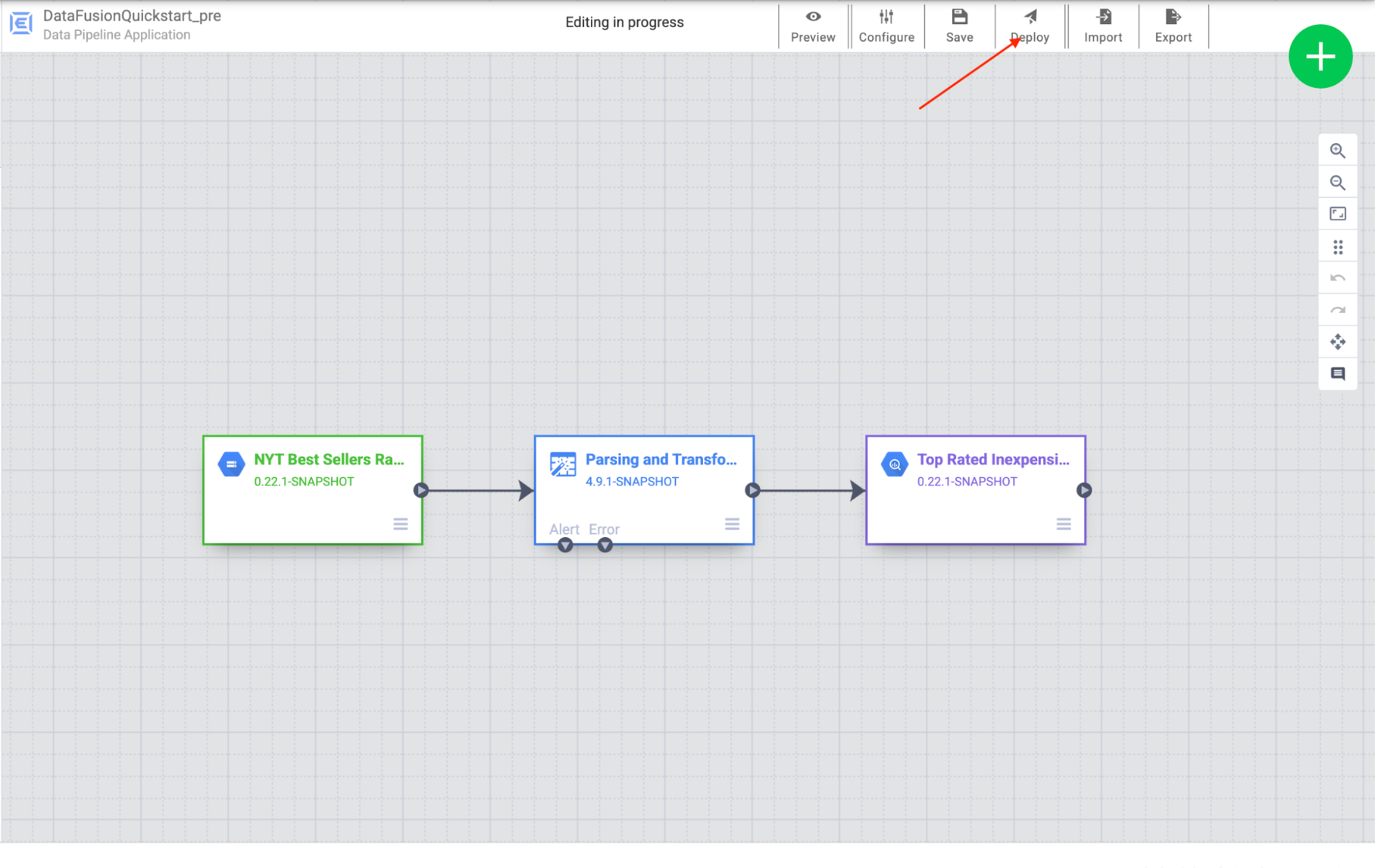This screenshot has height=868, width=1375.
Task: Zoom in on the canvas
Action: 1337,151
